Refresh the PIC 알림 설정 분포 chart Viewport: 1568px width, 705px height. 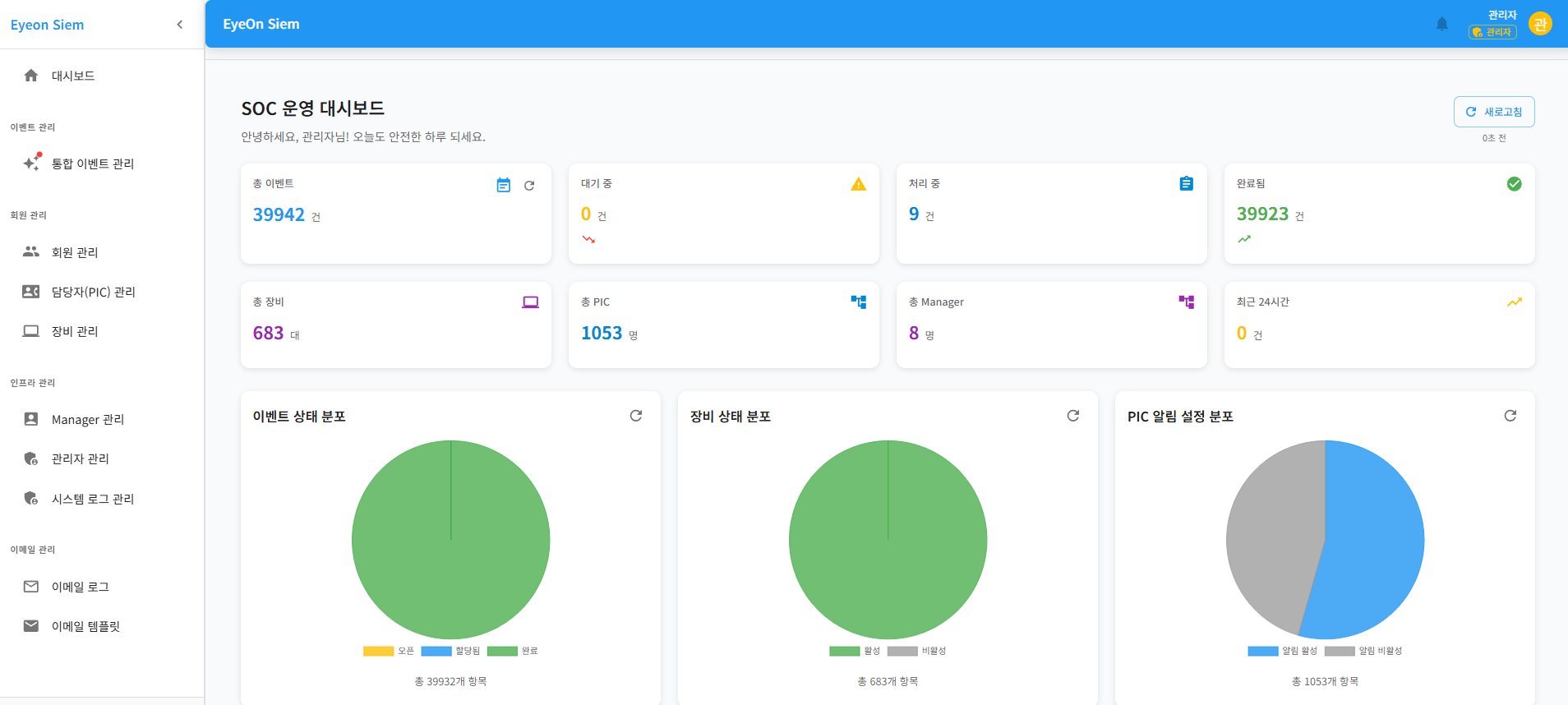point(1510,416)
